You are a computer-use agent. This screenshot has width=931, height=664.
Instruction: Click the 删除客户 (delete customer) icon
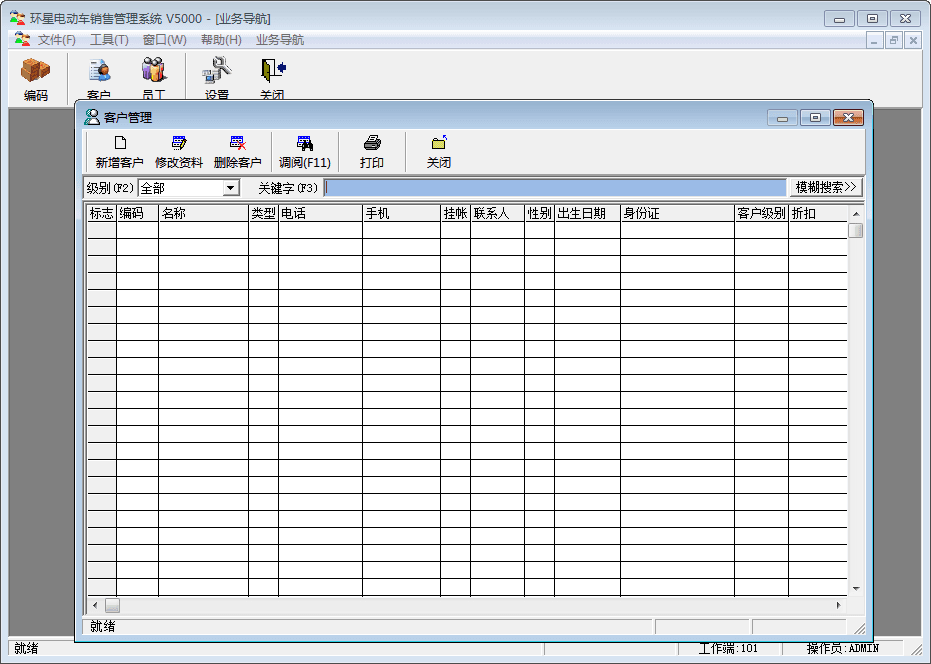[x=237, y=144]
